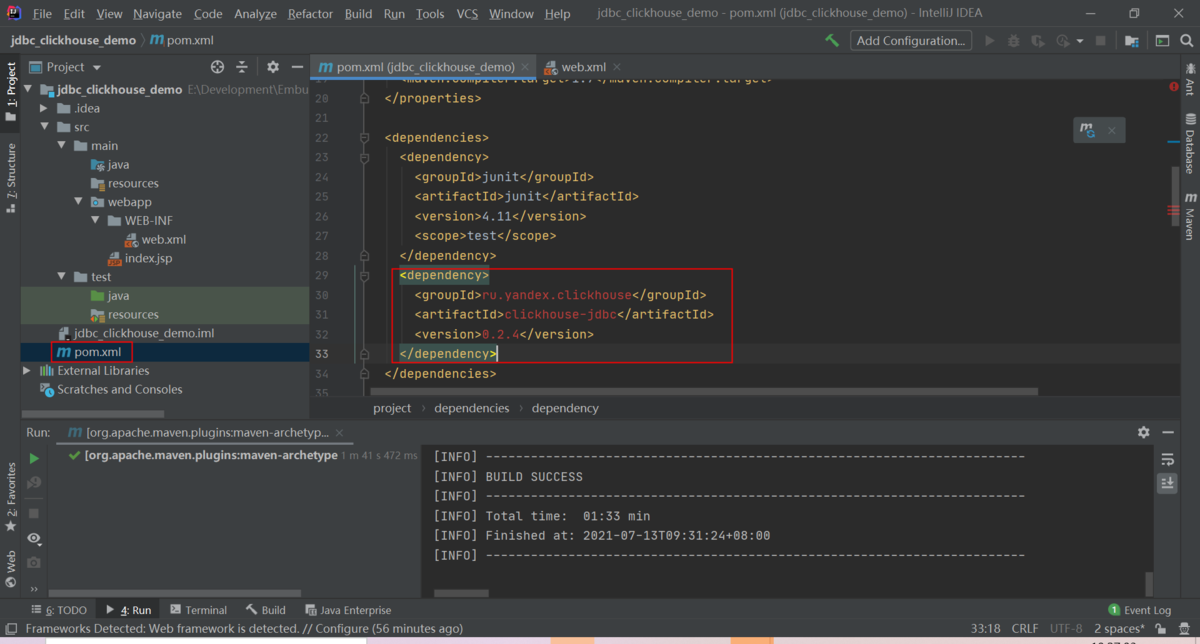Open Java Enterprise tool window
This screenshot has height=644, width=1200.
tap(348, 610)
